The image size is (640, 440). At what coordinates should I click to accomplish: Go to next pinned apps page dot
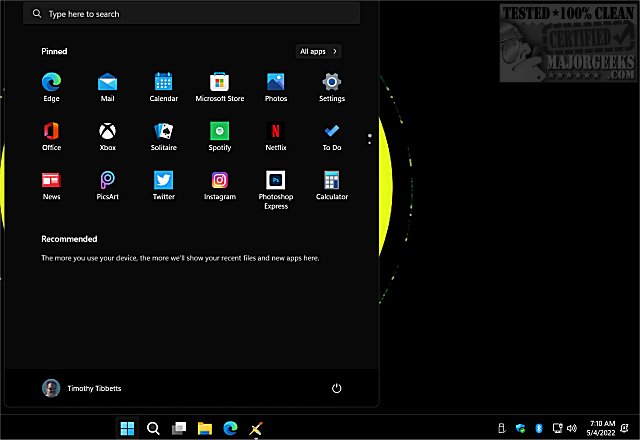tap(370, 140)
